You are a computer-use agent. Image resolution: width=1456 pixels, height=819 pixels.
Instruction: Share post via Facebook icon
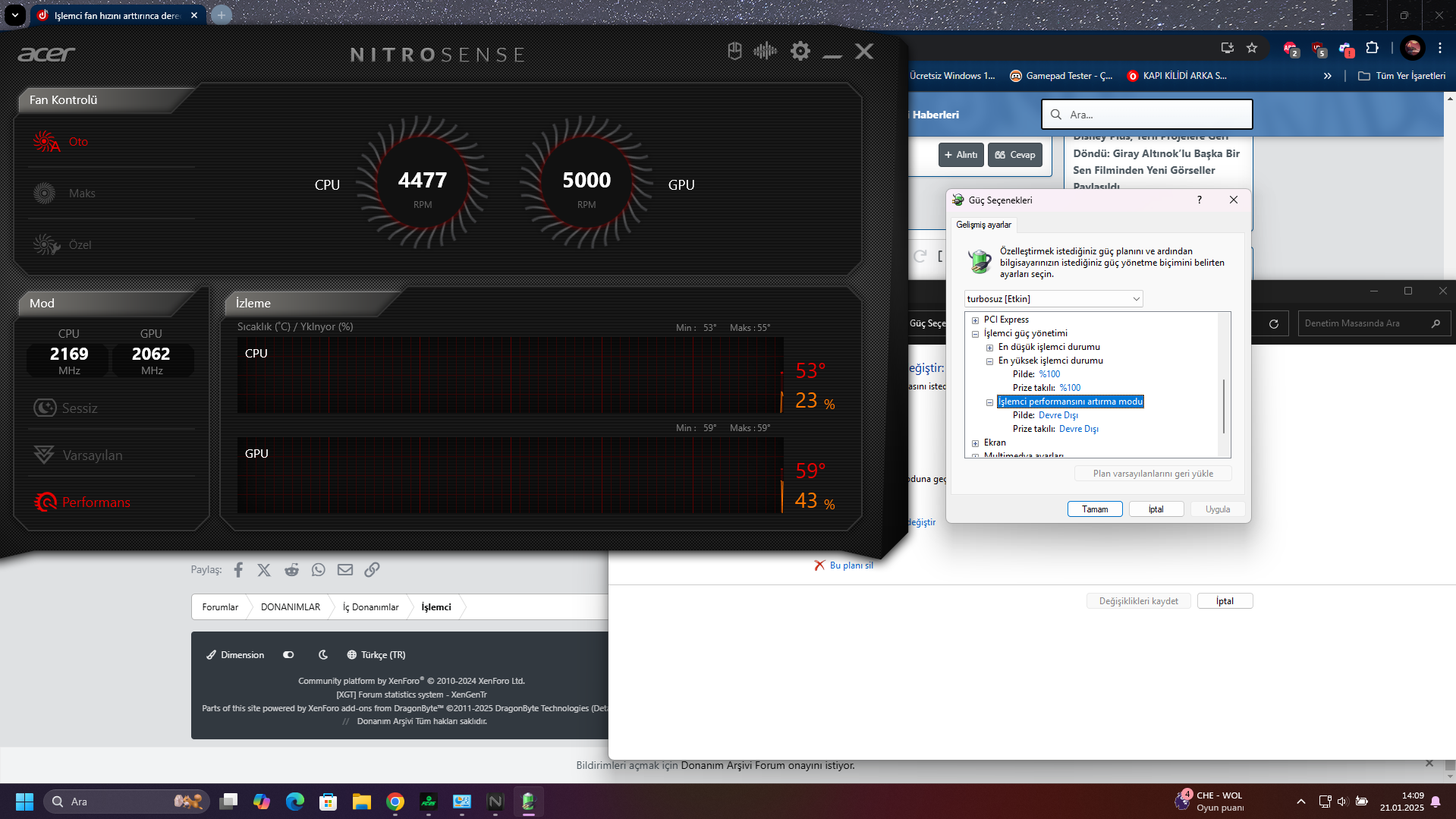(x=238, y=570)
